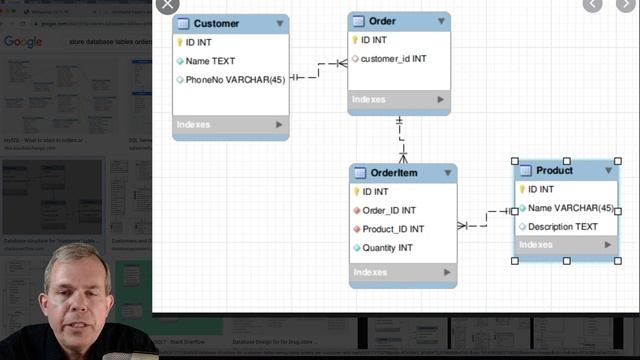
Task: Collapse the Product table using header arrow
Action: (609, 171)
